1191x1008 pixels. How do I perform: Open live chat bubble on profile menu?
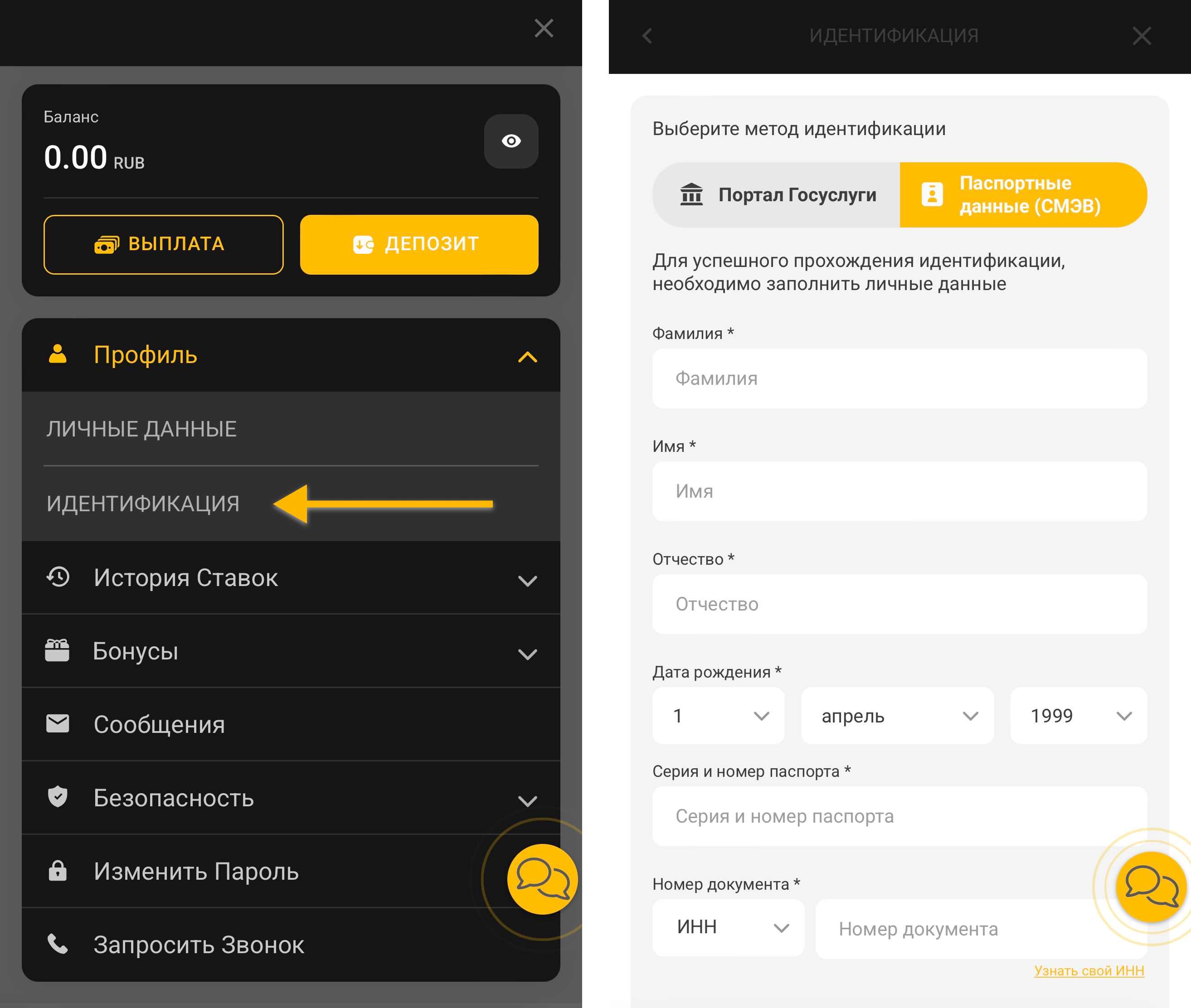[x=542, y=878]
